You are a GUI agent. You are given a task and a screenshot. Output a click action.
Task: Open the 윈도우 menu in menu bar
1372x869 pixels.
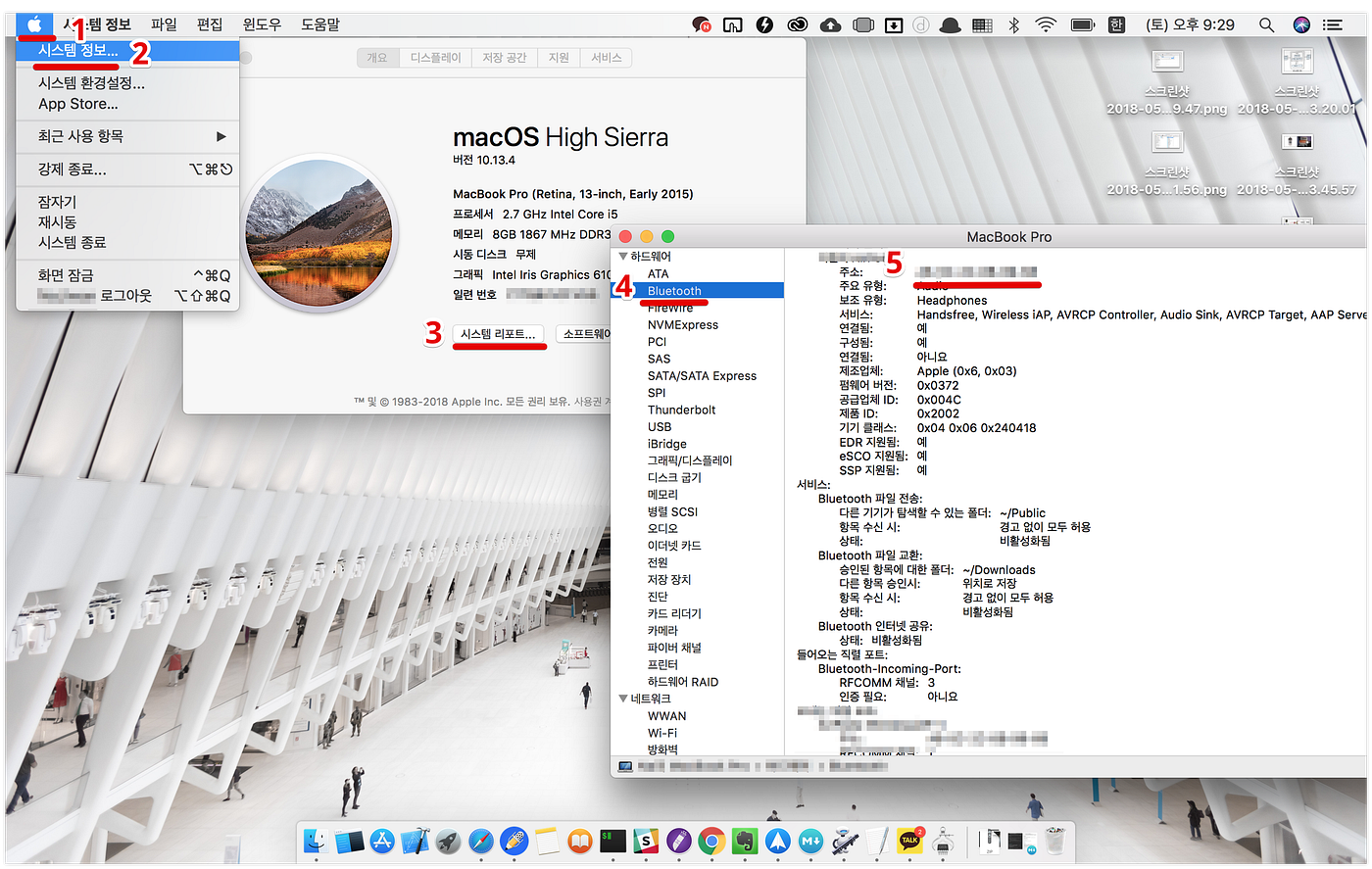262,24
